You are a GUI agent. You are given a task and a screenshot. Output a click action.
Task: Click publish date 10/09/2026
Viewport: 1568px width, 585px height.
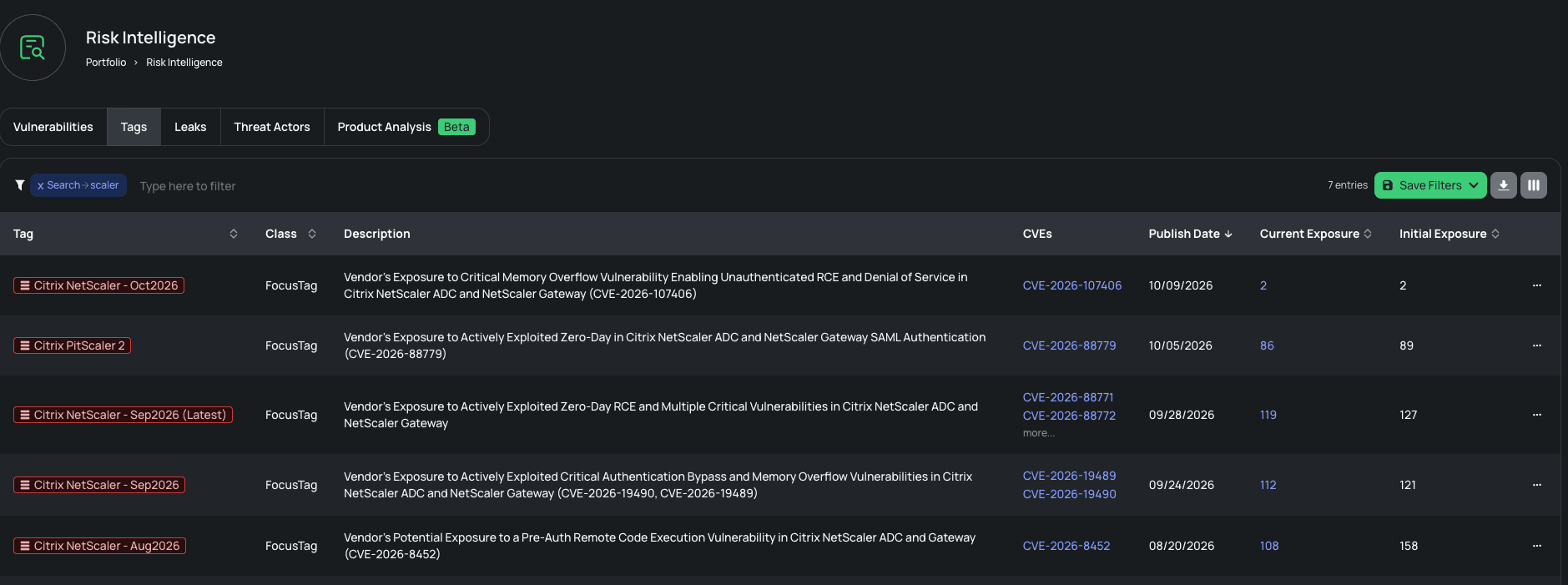pos(1181,285)
